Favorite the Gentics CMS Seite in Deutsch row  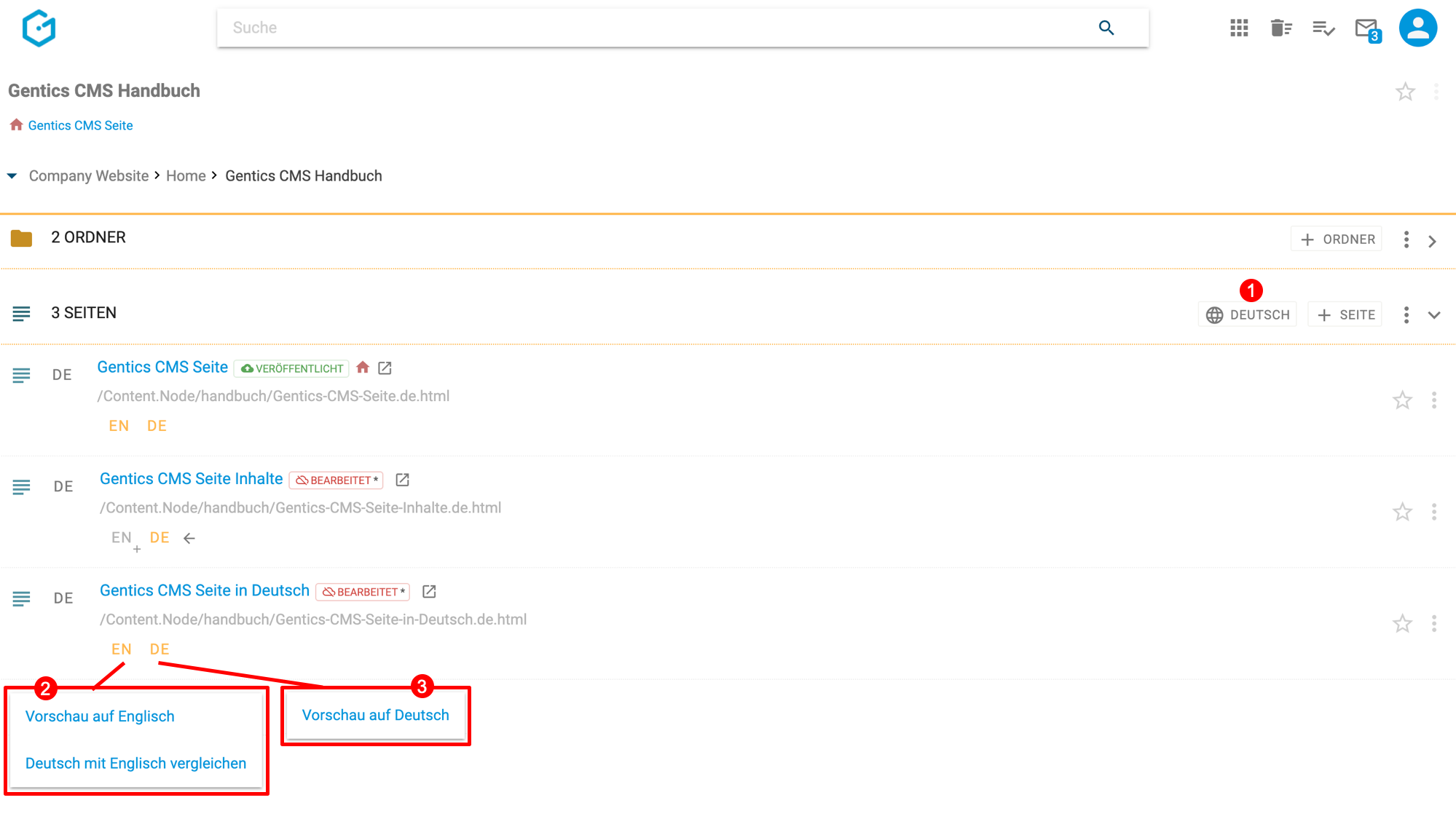tap(1402, 624)
